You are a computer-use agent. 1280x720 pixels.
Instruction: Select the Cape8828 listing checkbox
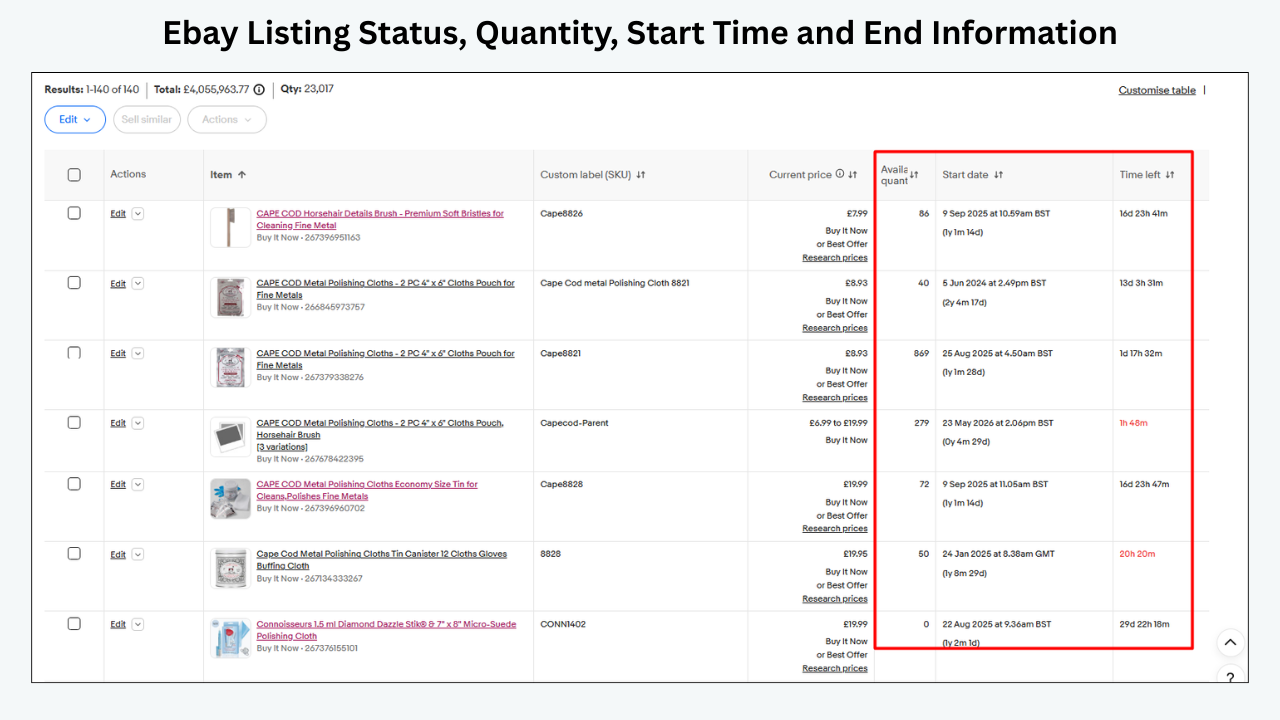[x=74, y=484]
